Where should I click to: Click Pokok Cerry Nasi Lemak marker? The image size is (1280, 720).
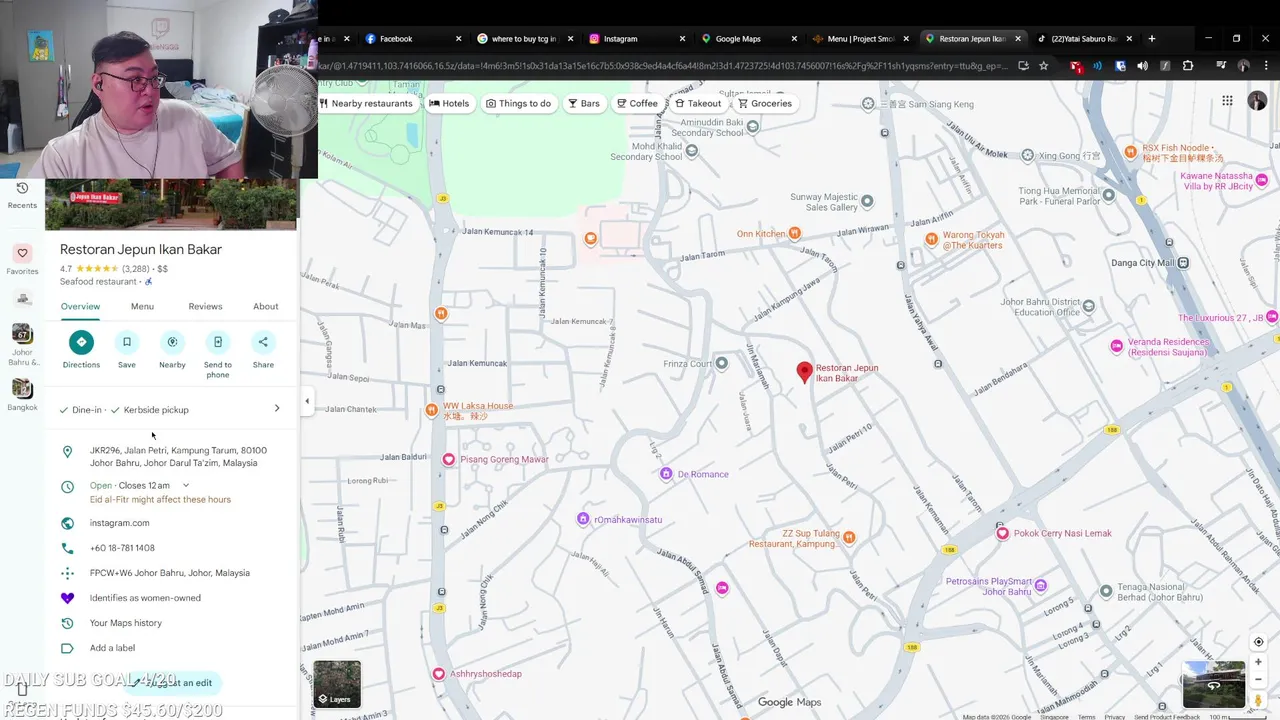click(1002, 533)
